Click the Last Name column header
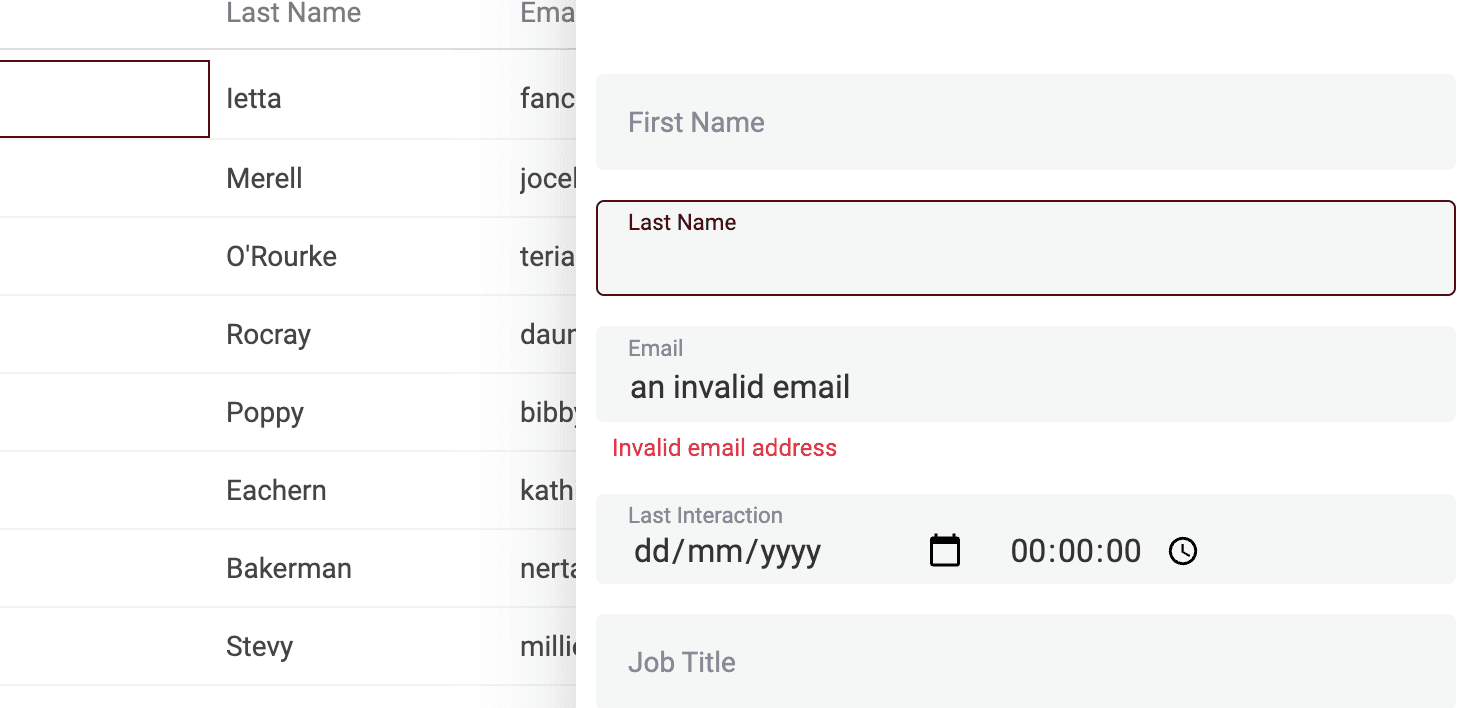The height and width of the screenshot is (708, 1476). (x=294, y=13)
